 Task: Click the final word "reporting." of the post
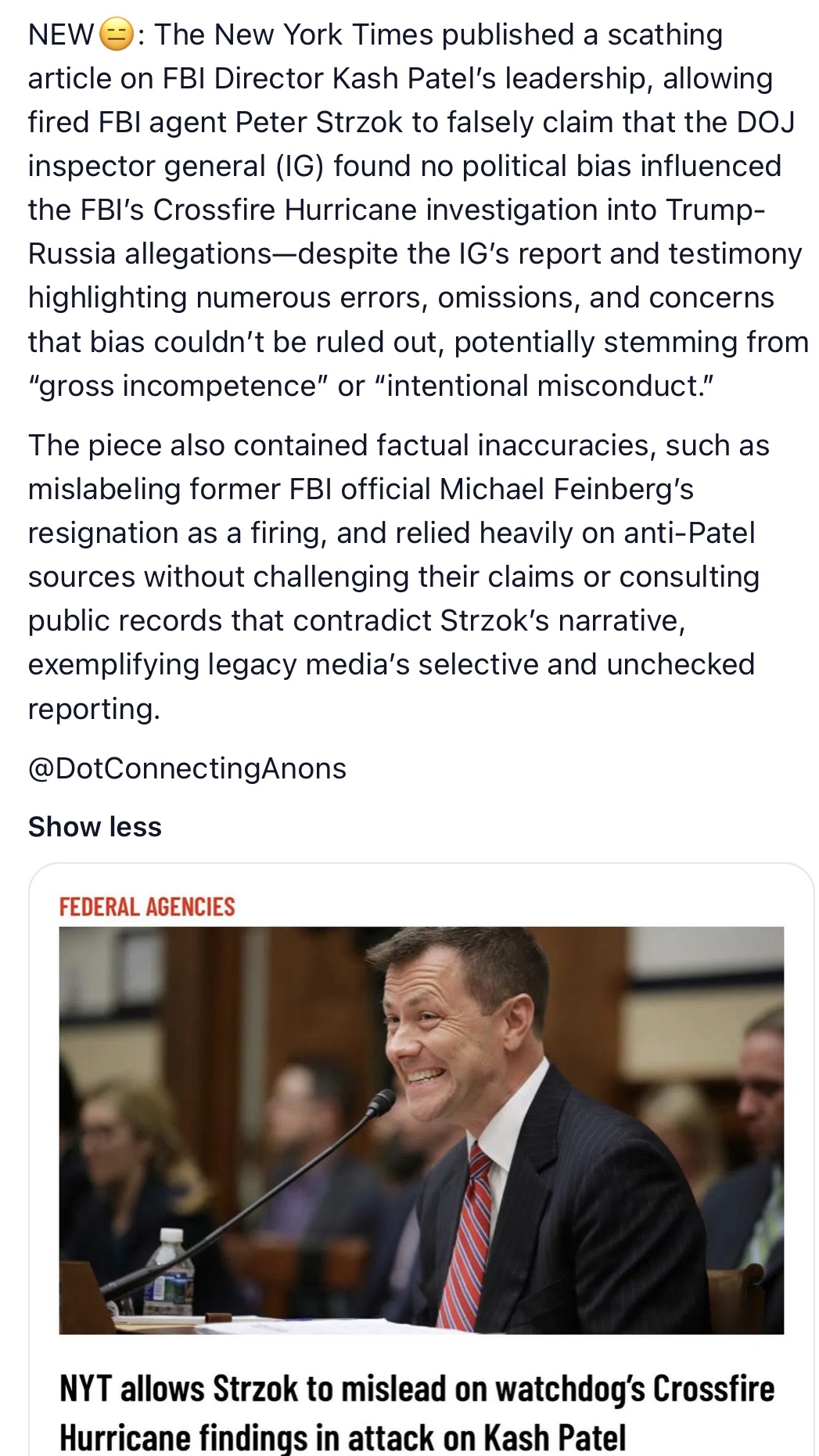tap(94, 709)
